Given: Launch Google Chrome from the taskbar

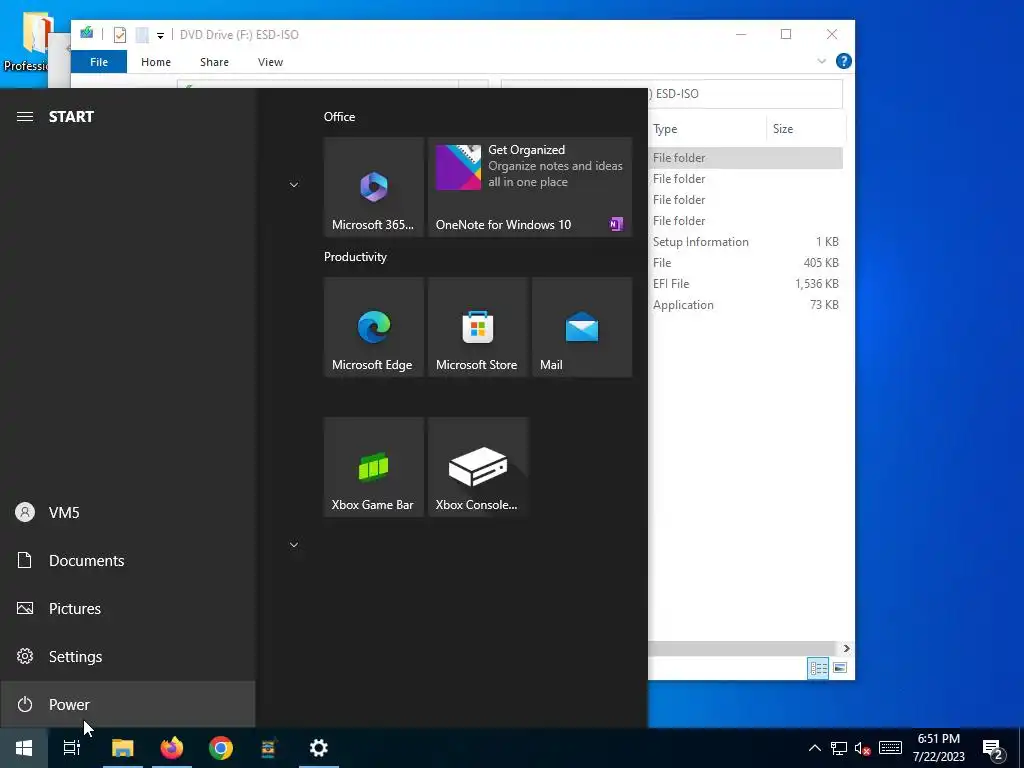Looking at the screenshot, I should [x=221, y=748].
